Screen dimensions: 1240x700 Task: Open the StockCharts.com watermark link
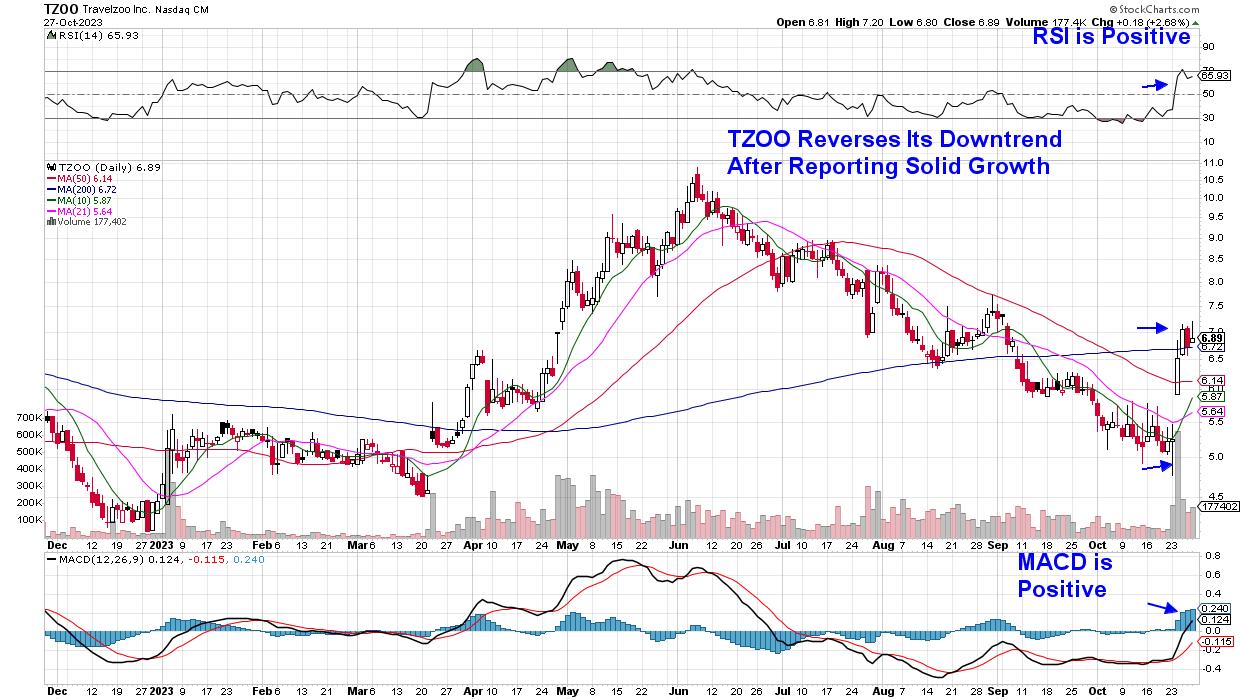pos(1188,8)
